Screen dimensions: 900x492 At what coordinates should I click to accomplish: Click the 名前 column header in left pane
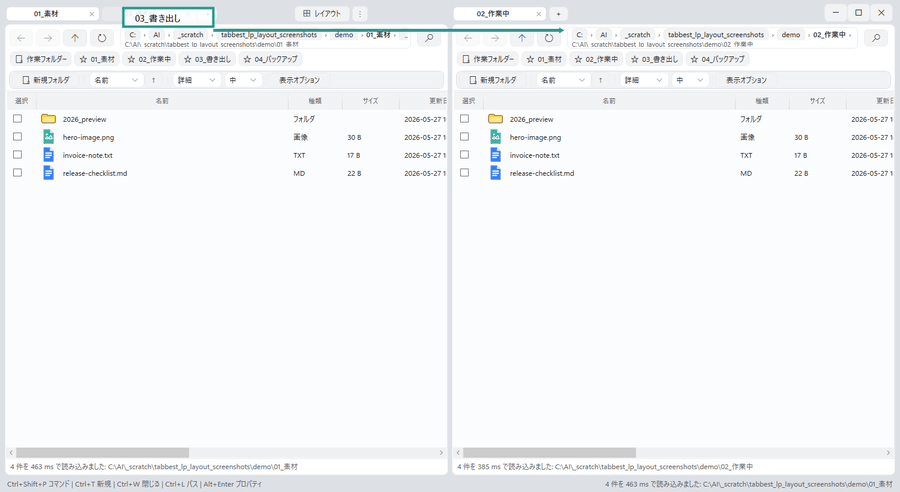tap(162, 101)
